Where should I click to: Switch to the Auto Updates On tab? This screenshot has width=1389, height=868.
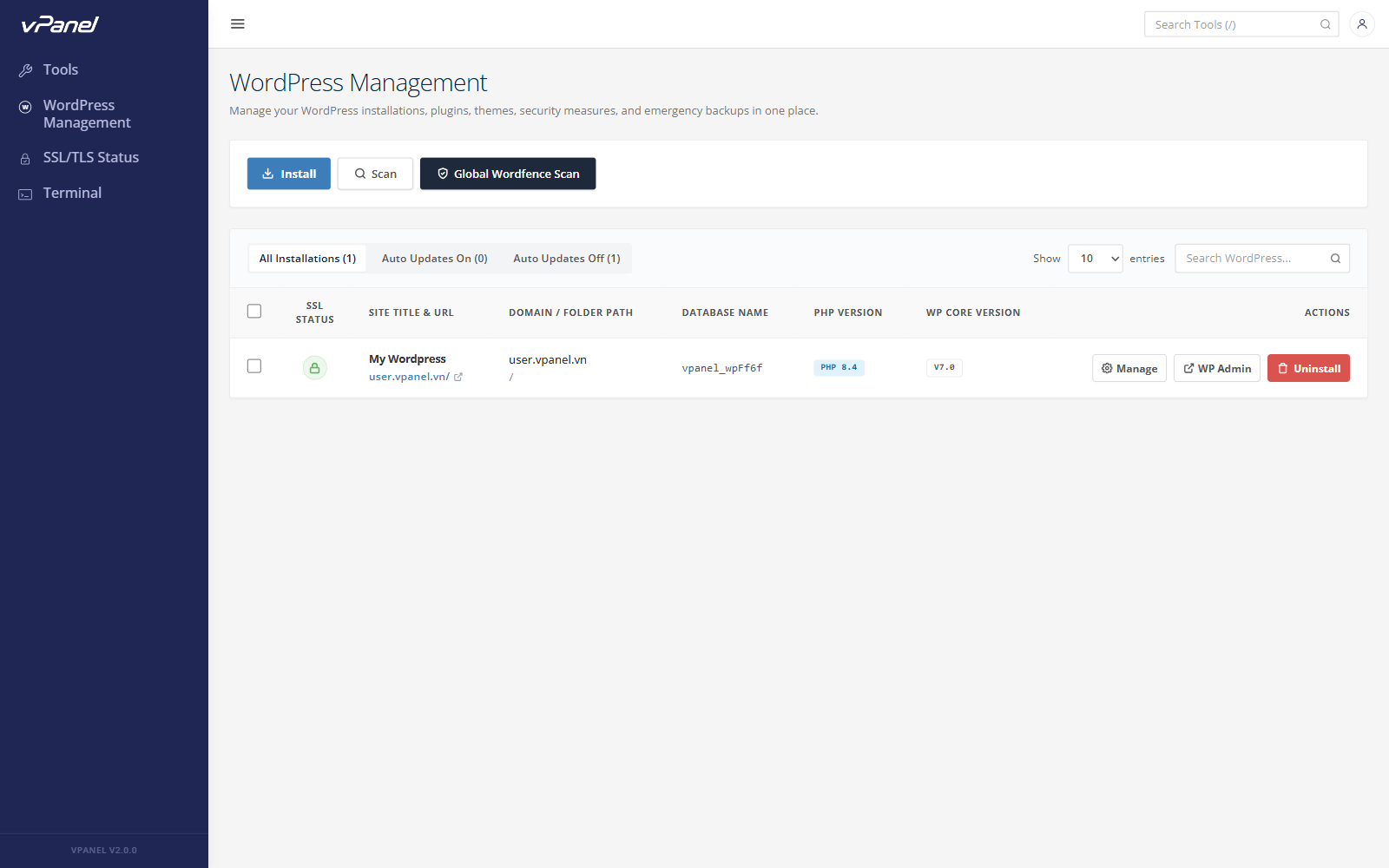[x=434, y=259]
